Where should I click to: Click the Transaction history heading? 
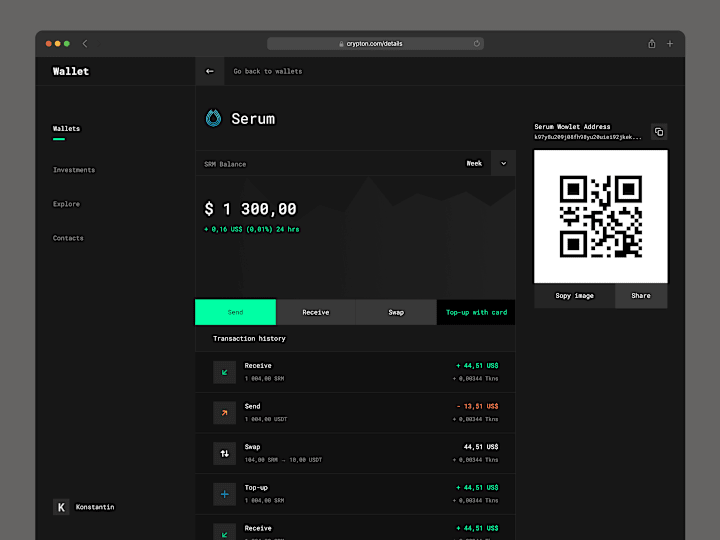pyautogui.click(x=249, y=338)
